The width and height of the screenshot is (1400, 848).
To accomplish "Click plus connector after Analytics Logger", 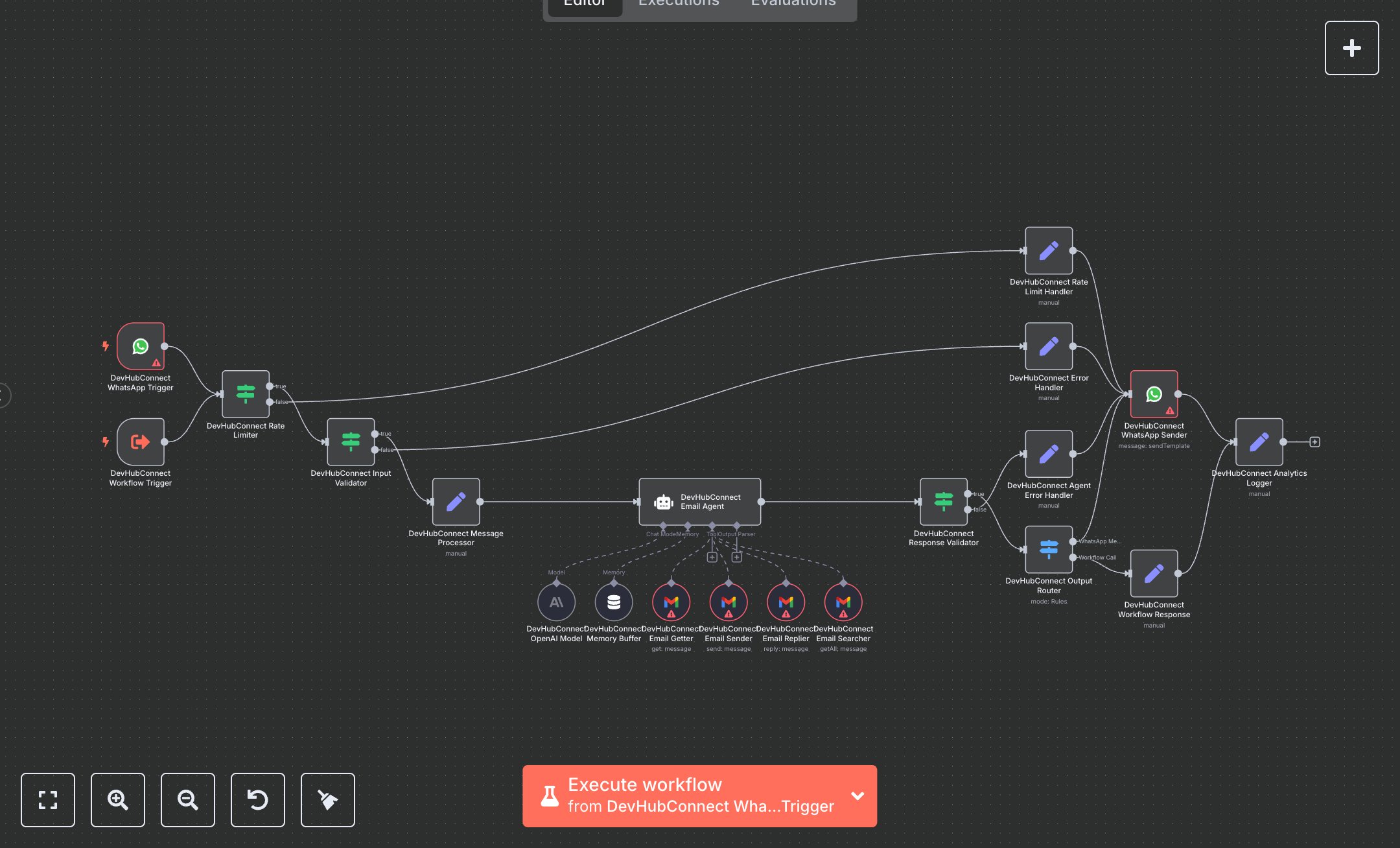I will tap(1314, 442).
